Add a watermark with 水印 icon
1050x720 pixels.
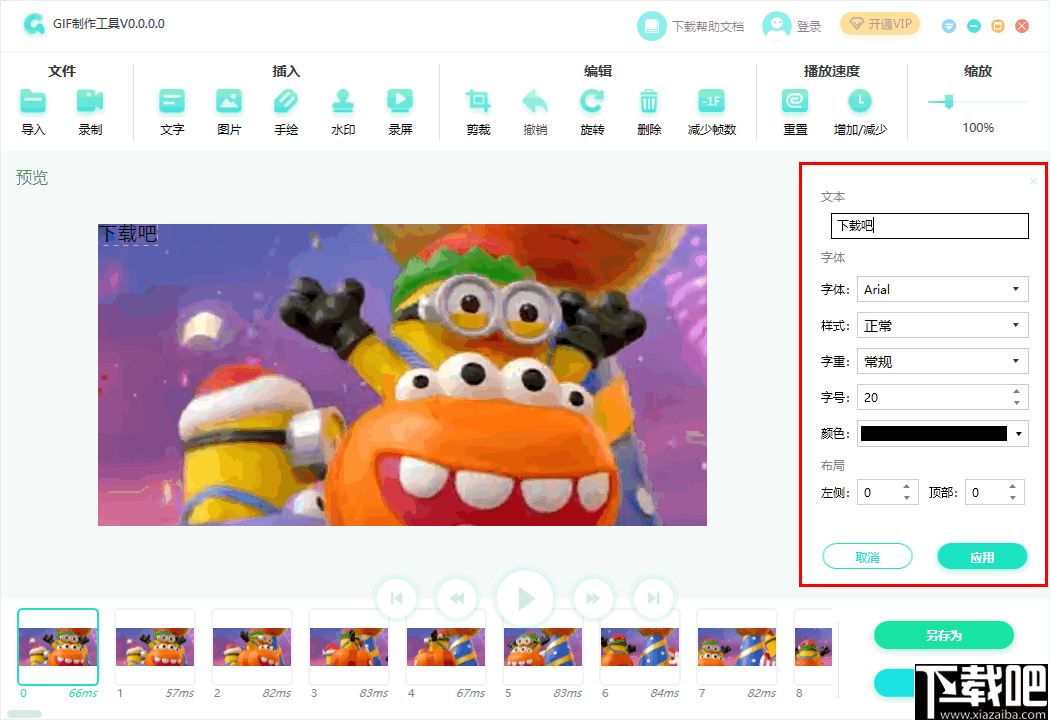[x=343, y=102]
